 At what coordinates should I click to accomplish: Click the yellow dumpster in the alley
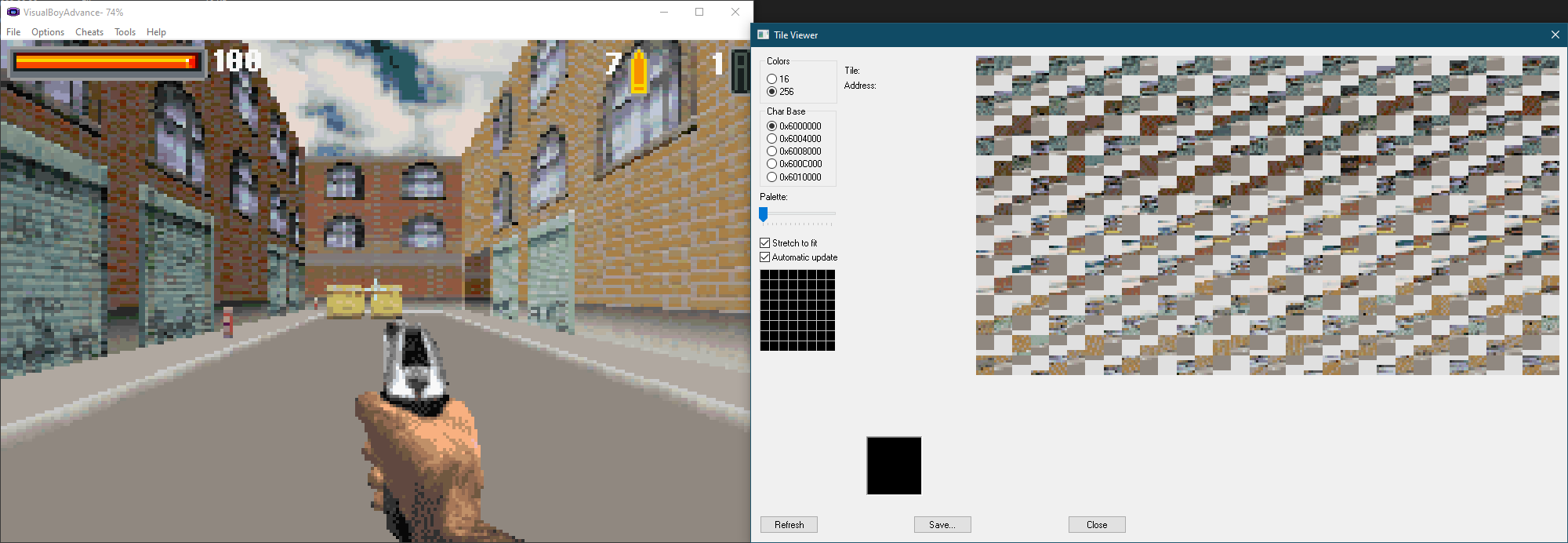coord(365,301)
